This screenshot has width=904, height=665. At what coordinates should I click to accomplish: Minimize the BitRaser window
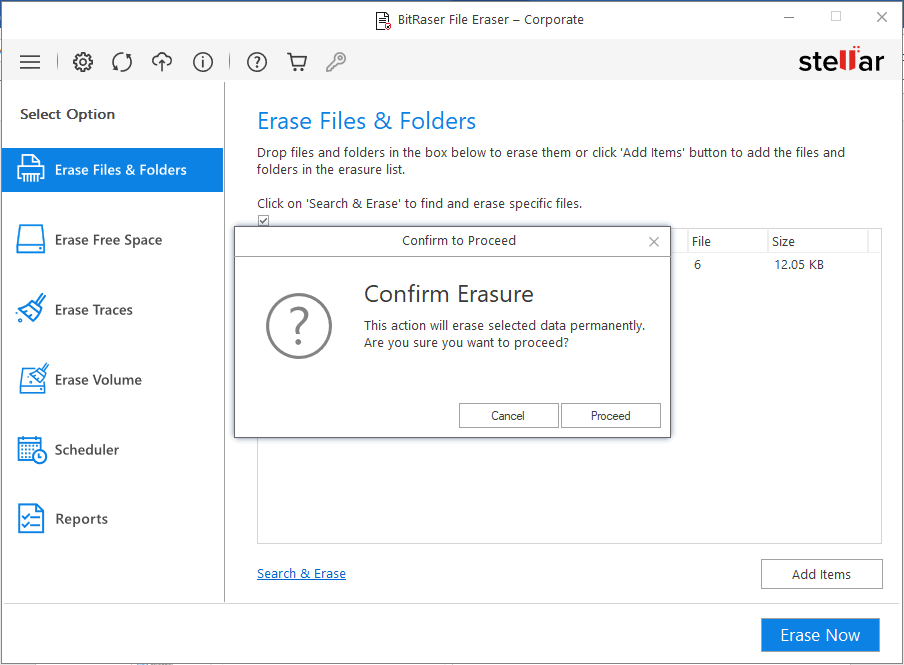pyautogui.click(x=789, y=17)
